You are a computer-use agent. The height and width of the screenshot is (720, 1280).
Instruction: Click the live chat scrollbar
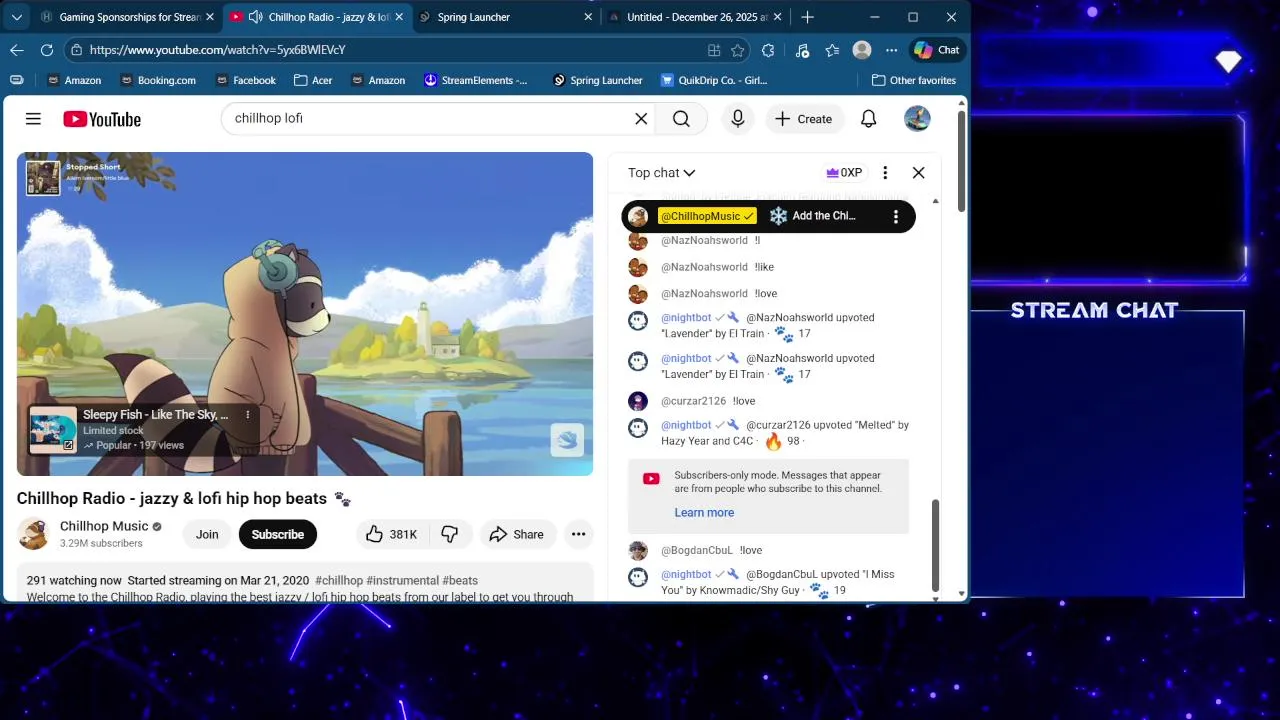tap(936, 545)
